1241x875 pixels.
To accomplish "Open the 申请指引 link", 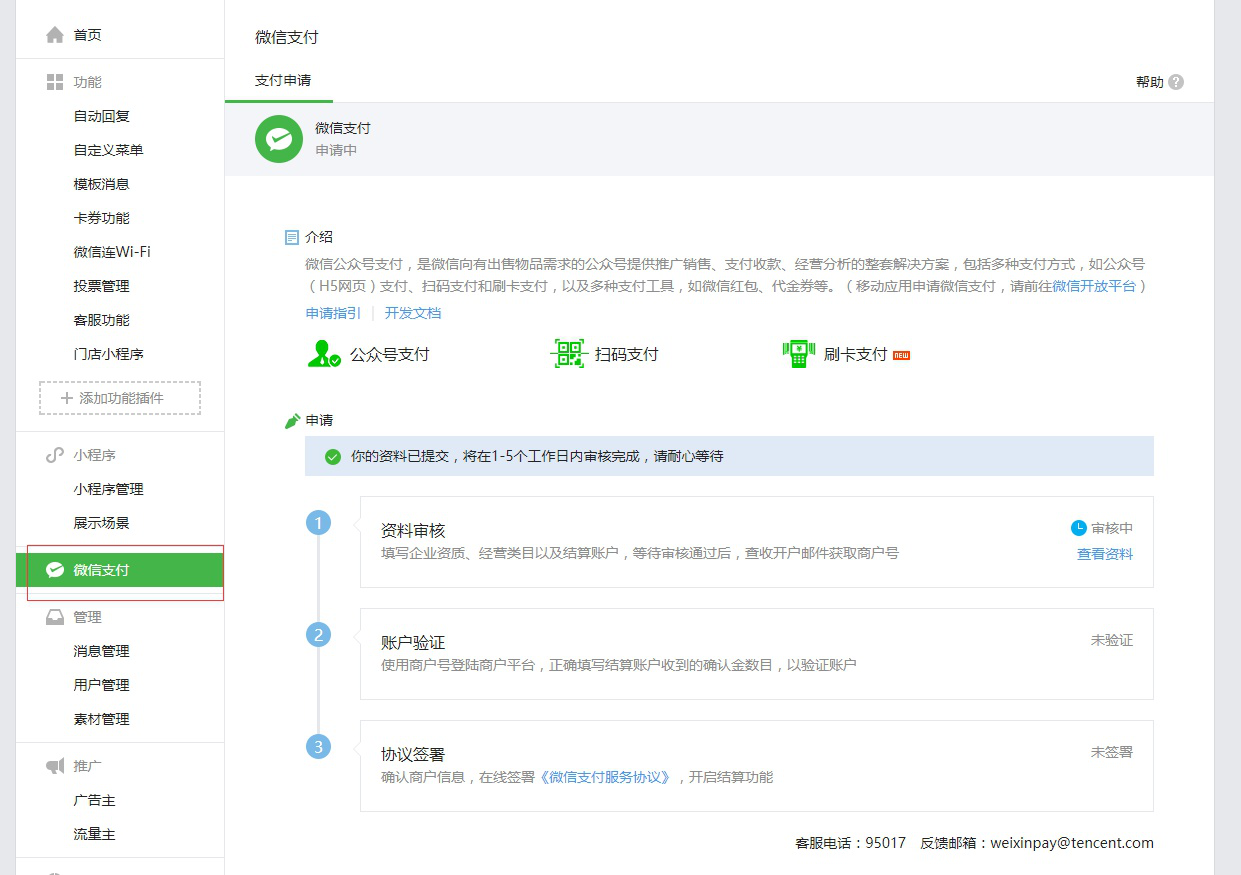I will [x=333, y=313].
